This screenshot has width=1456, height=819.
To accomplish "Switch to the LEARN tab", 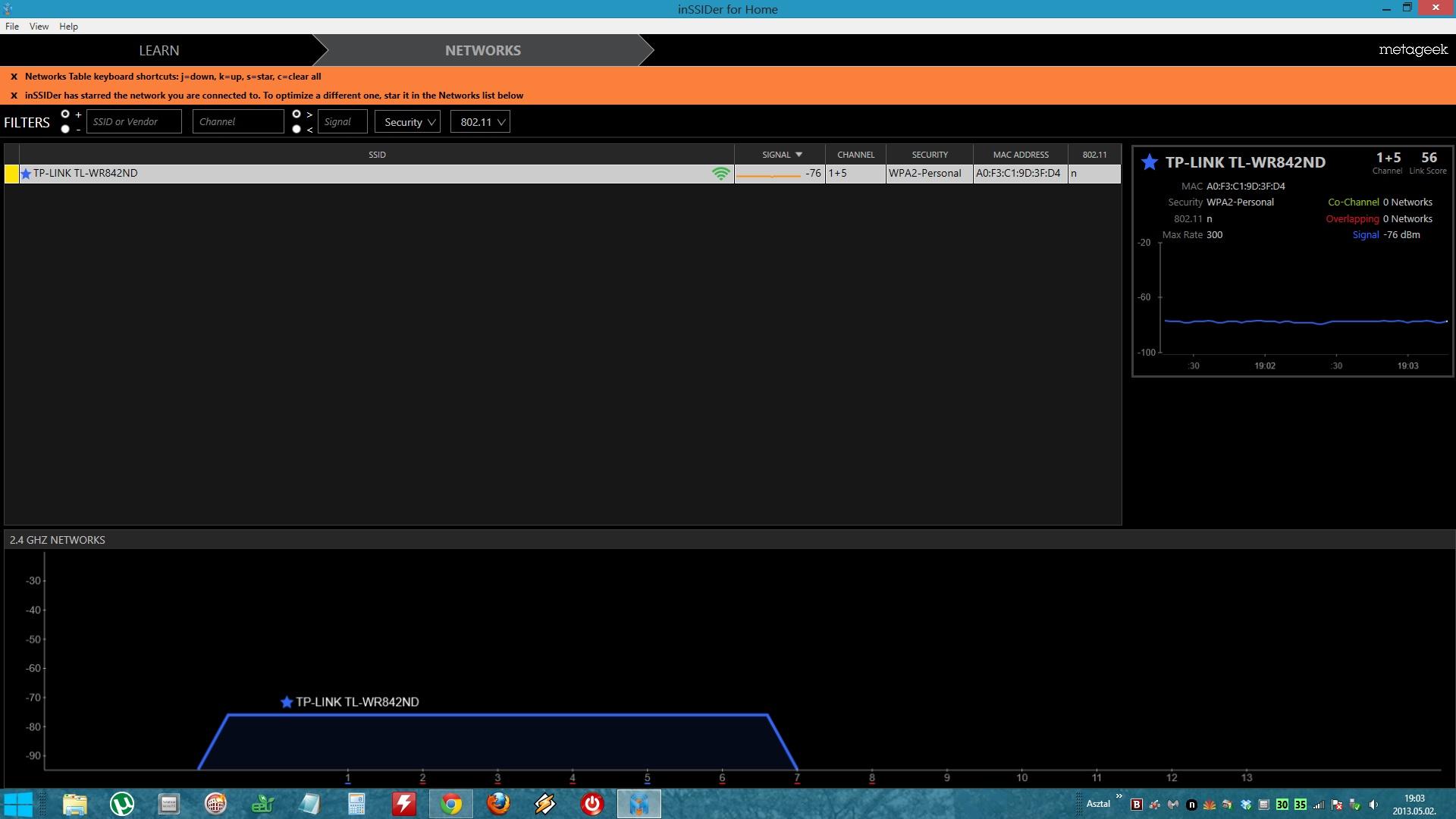I will tap(159, 51).
